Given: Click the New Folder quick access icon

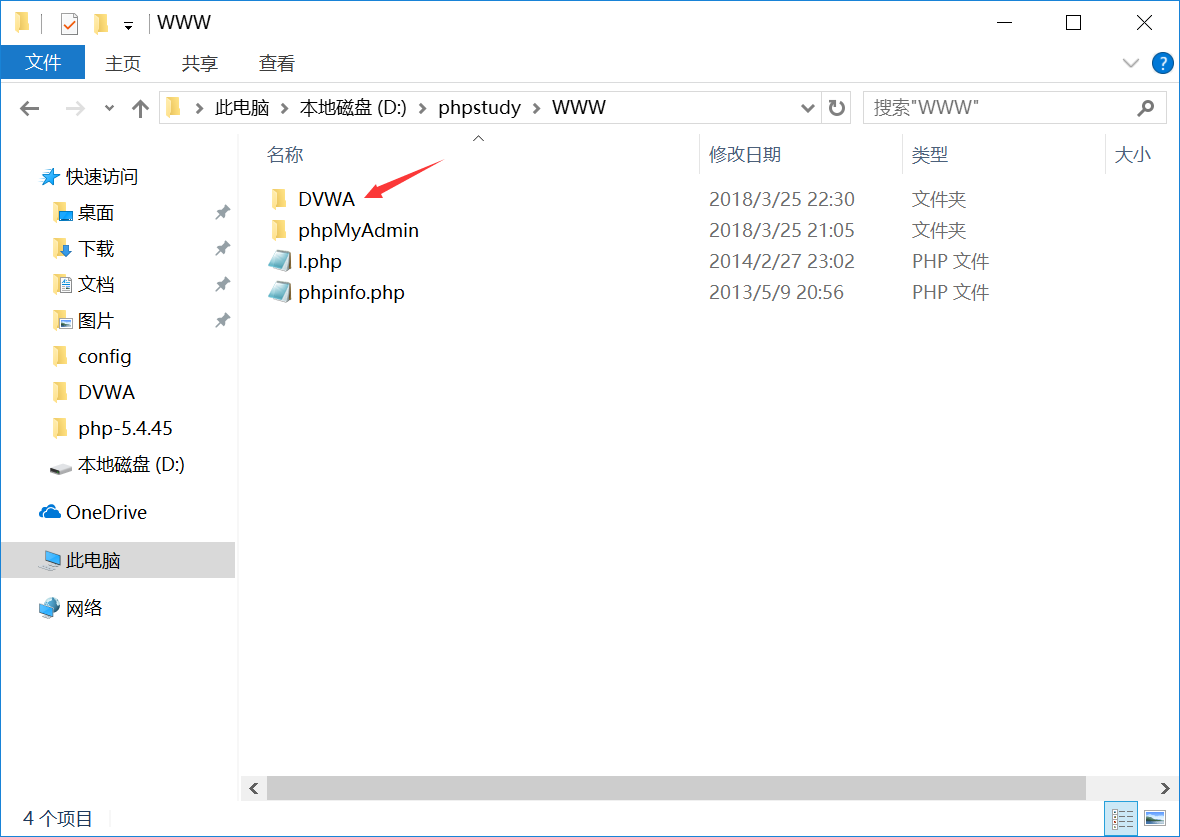Looking at the screenshot, I should click(100, 23).
